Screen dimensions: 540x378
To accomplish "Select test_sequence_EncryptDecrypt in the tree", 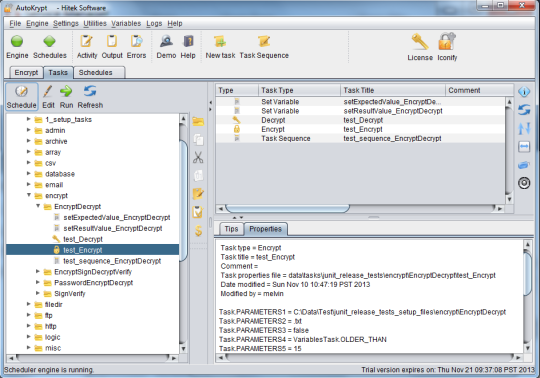I will point(112,261).
